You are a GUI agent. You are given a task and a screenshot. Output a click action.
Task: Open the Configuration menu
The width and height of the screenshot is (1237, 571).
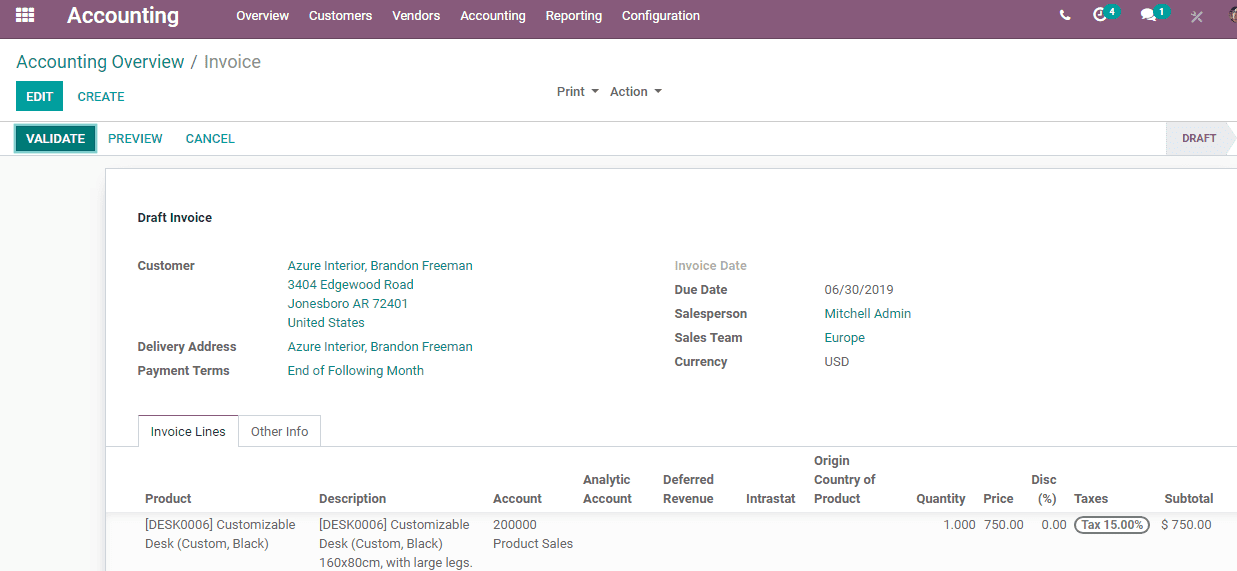point(661,16)
